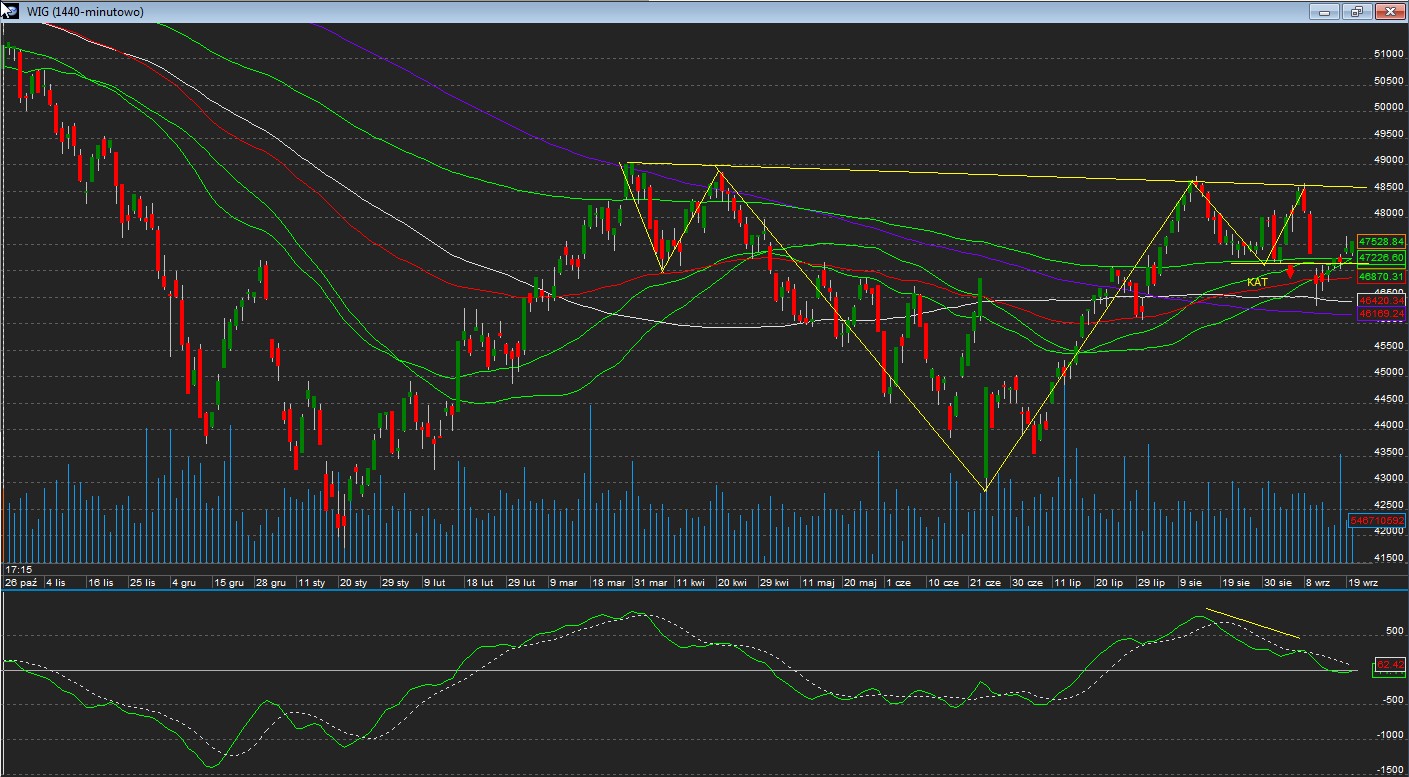This screenshot has height=777, width=1409.
Task: Click the "25 lis" date label
Action: coord(143,581)
